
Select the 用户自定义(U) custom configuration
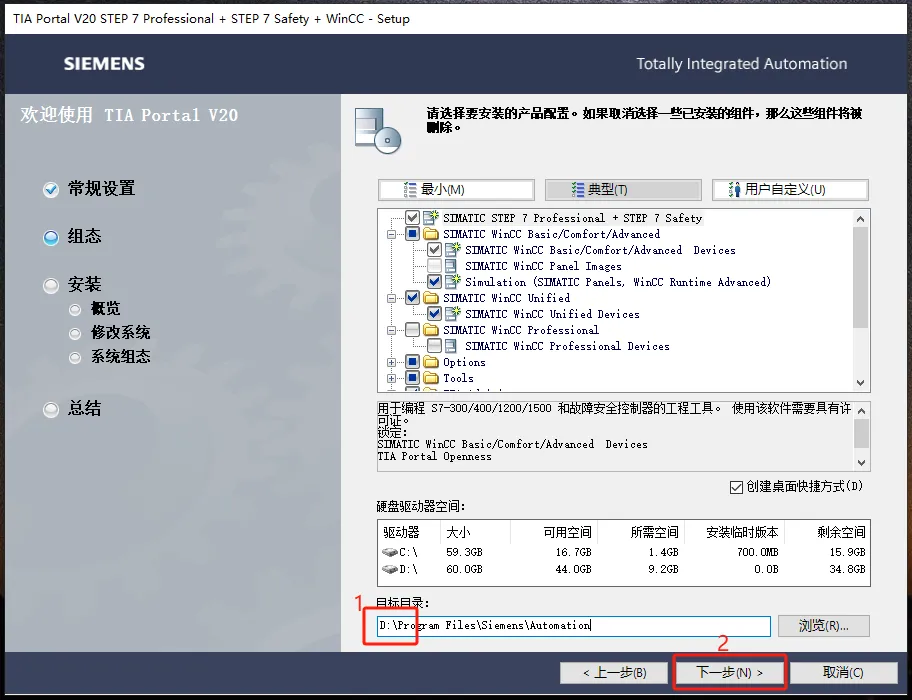click(x=790, y=190)
